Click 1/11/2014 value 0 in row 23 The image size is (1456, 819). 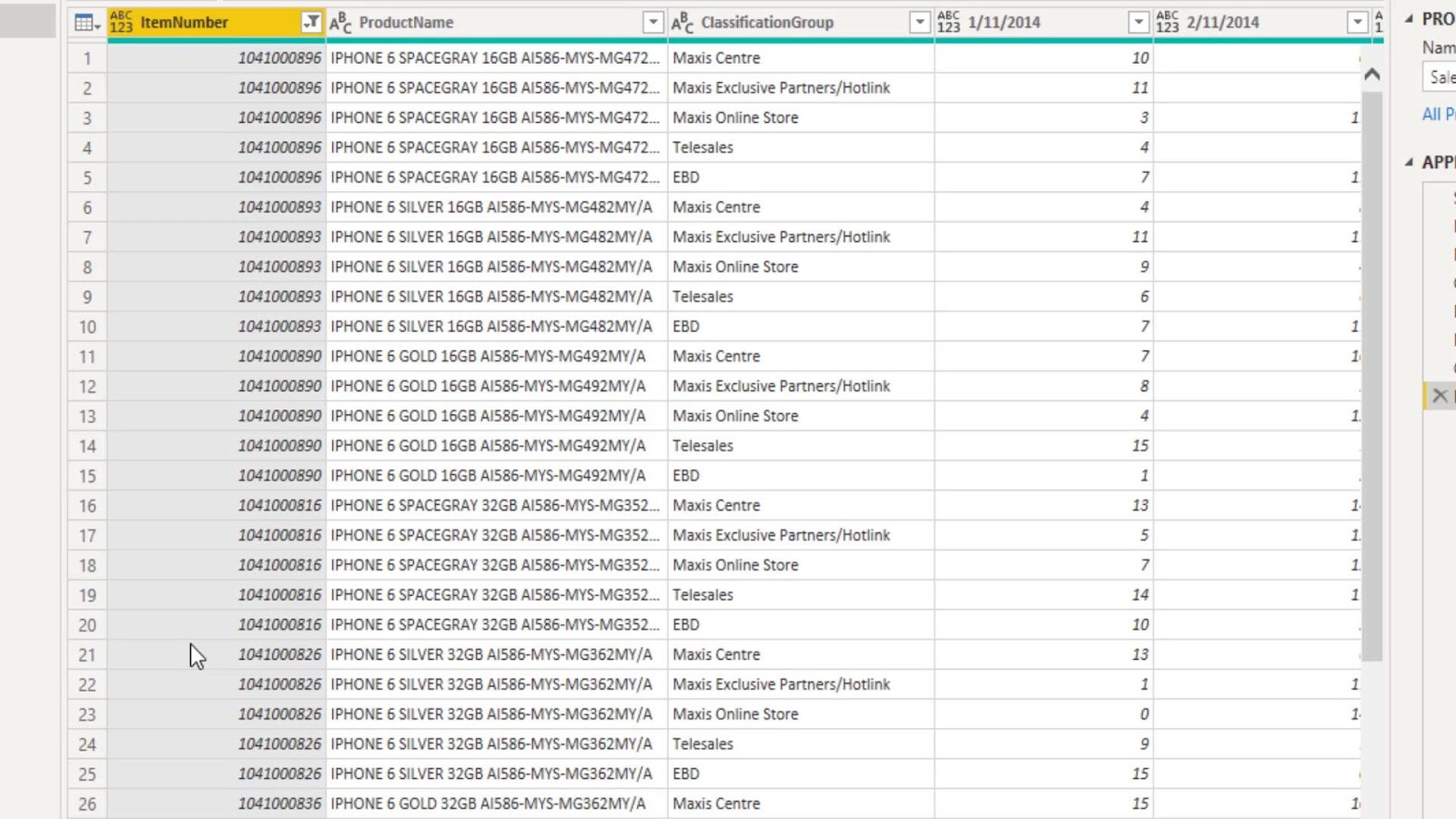pyautogui.click(x=1044, y=714)
